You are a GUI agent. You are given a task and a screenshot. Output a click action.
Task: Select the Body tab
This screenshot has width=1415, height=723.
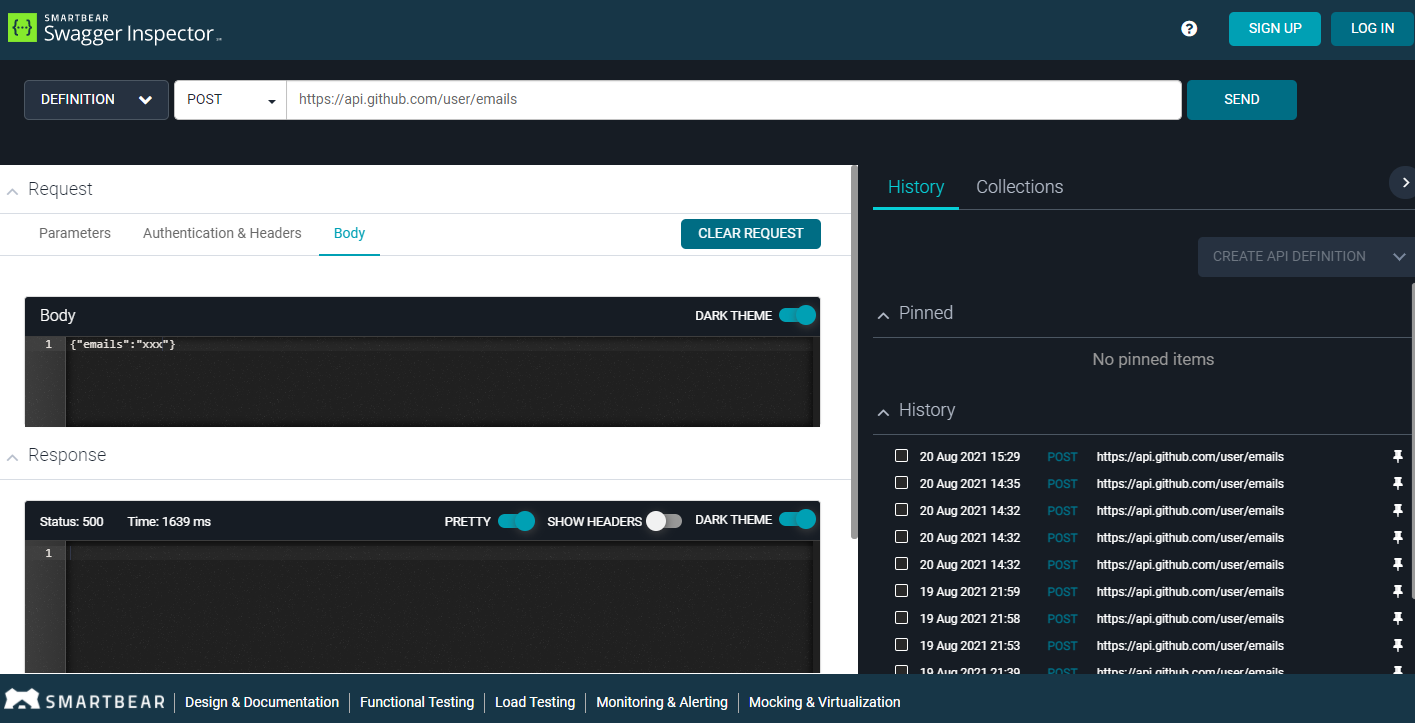(349, 233)
